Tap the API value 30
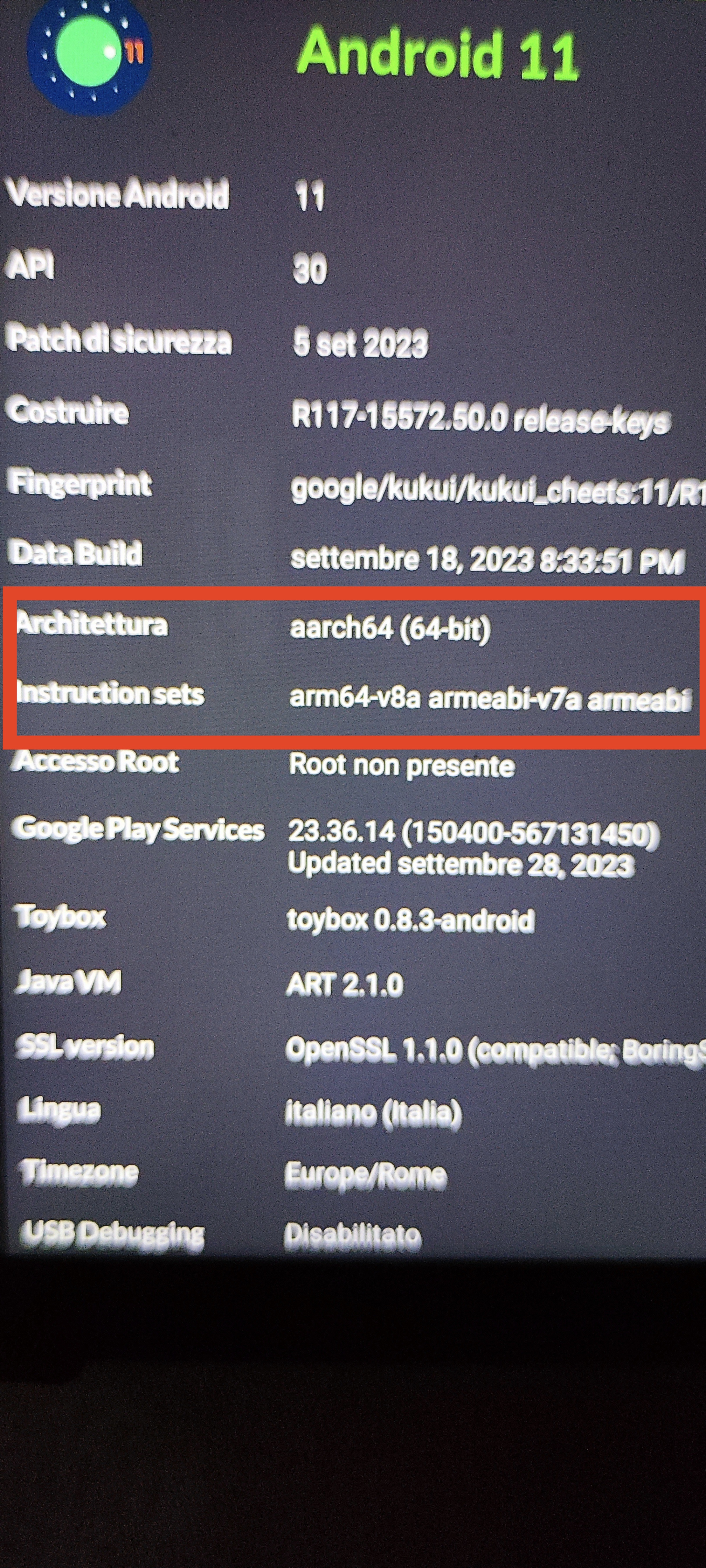706x1568 pixels. click(310, 269)
